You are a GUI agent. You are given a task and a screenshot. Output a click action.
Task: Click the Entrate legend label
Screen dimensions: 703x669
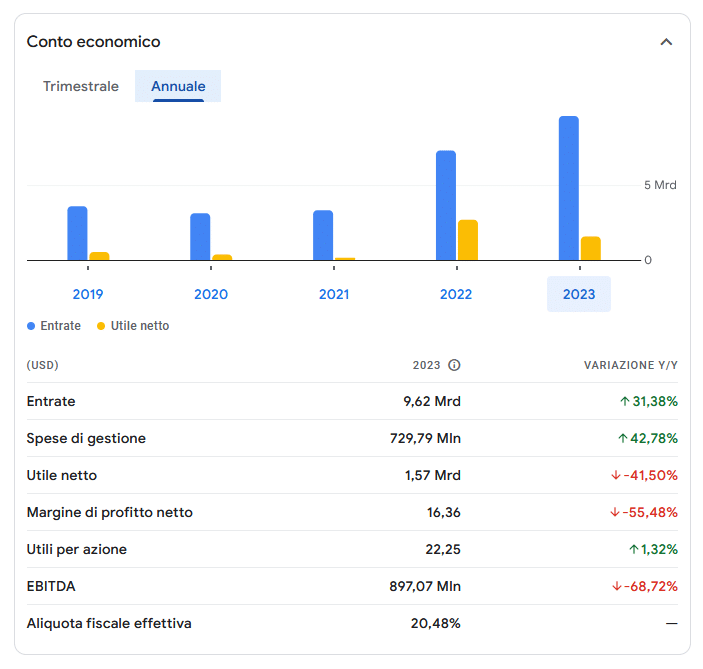61,326
